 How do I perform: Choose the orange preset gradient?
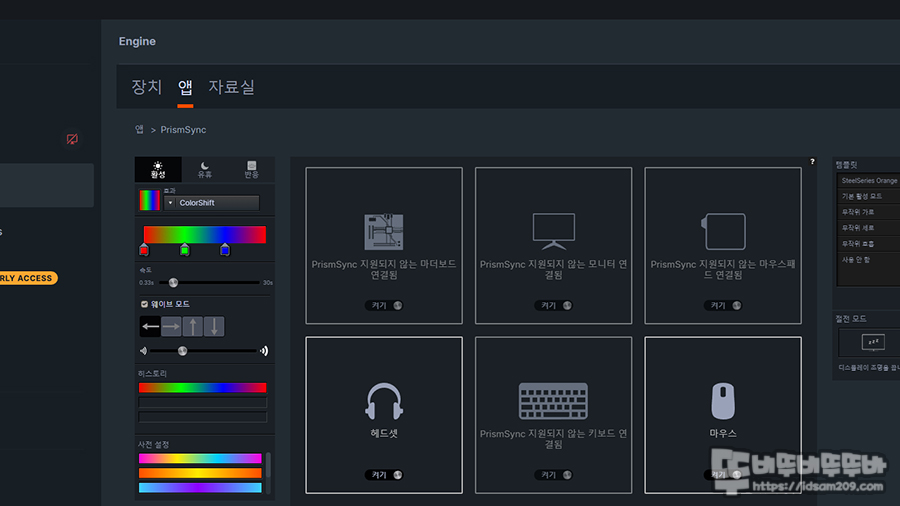pos(200,473)
